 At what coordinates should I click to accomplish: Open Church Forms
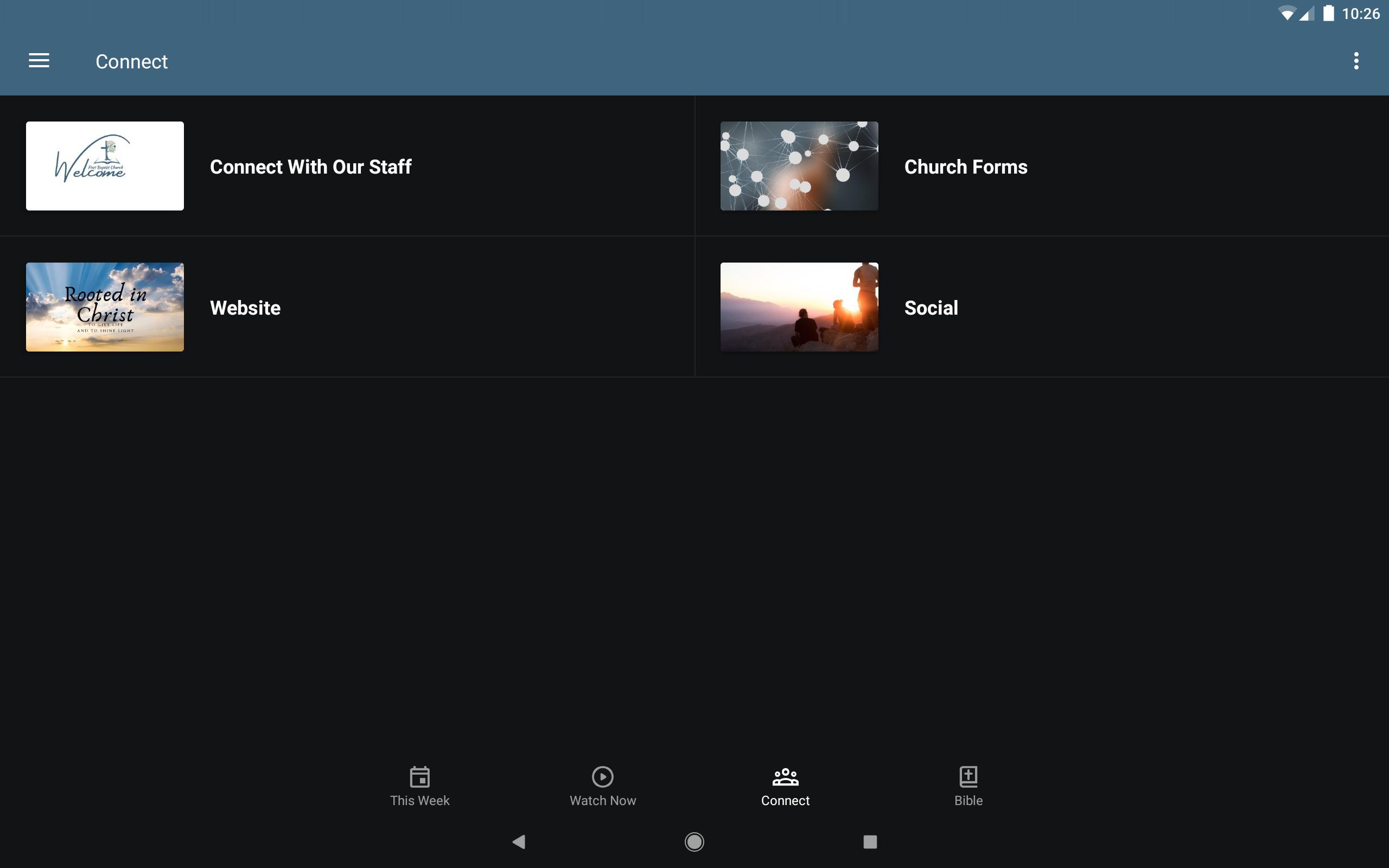(1042, 166)
